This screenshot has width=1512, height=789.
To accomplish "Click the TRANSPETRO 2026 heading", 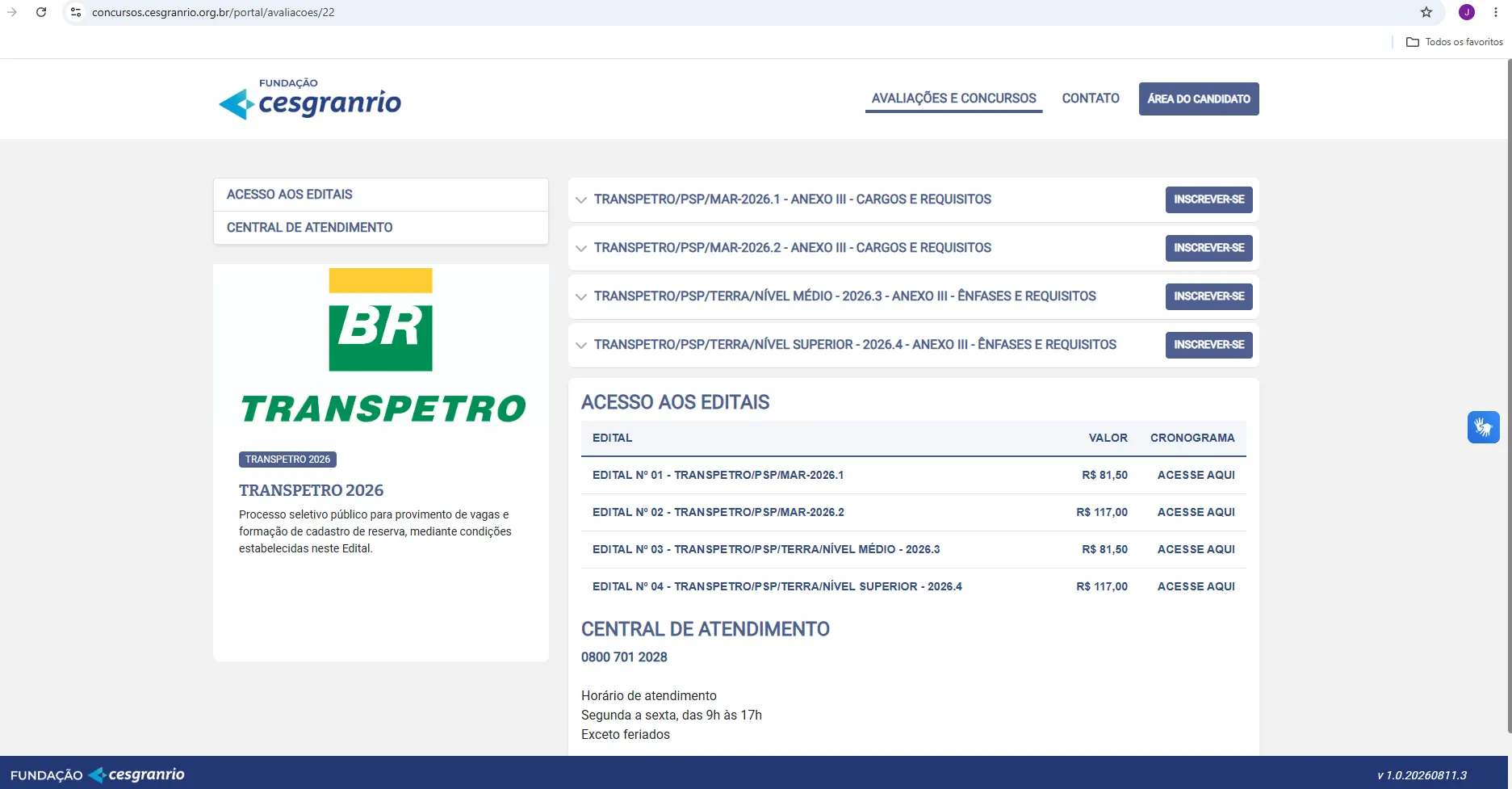I will tap(311, 490).
